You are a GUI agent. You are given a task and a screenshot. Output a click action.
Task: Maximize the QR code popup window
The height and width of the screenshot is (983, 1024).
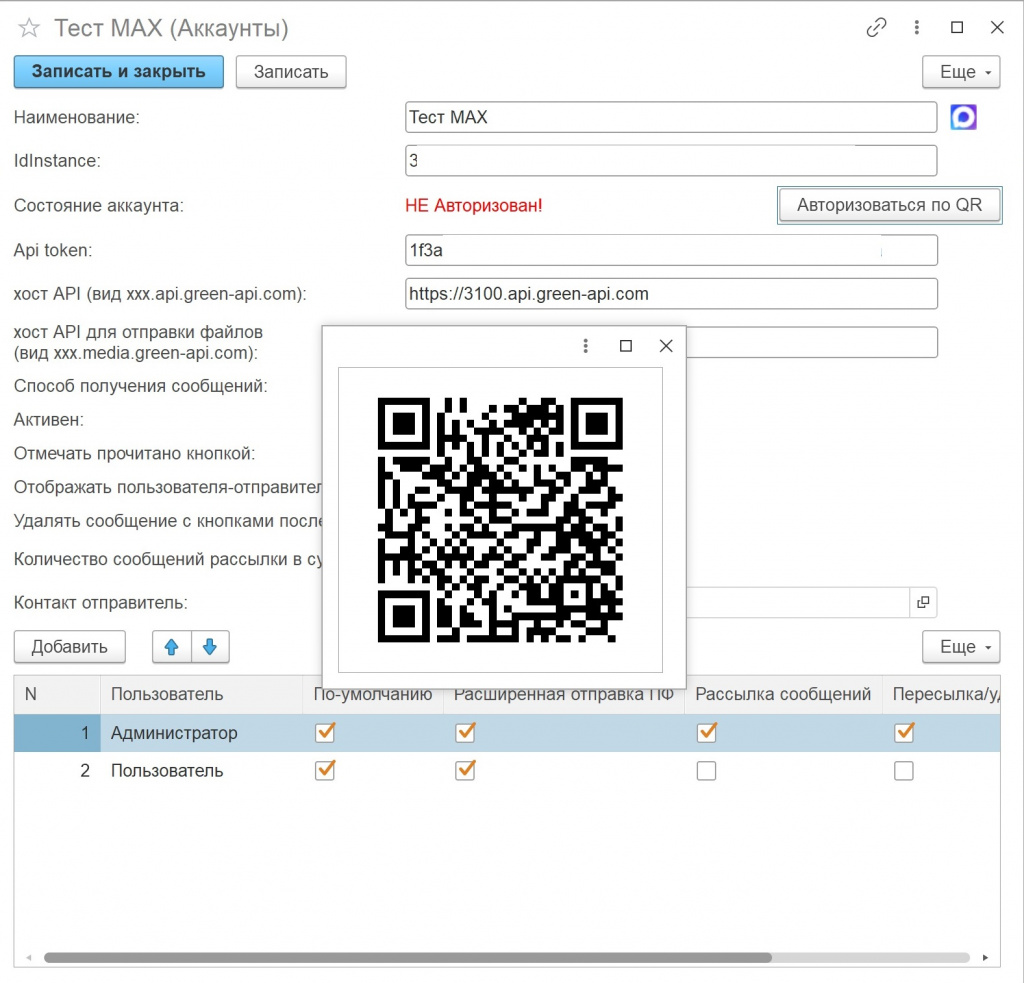tap(626, 346)
